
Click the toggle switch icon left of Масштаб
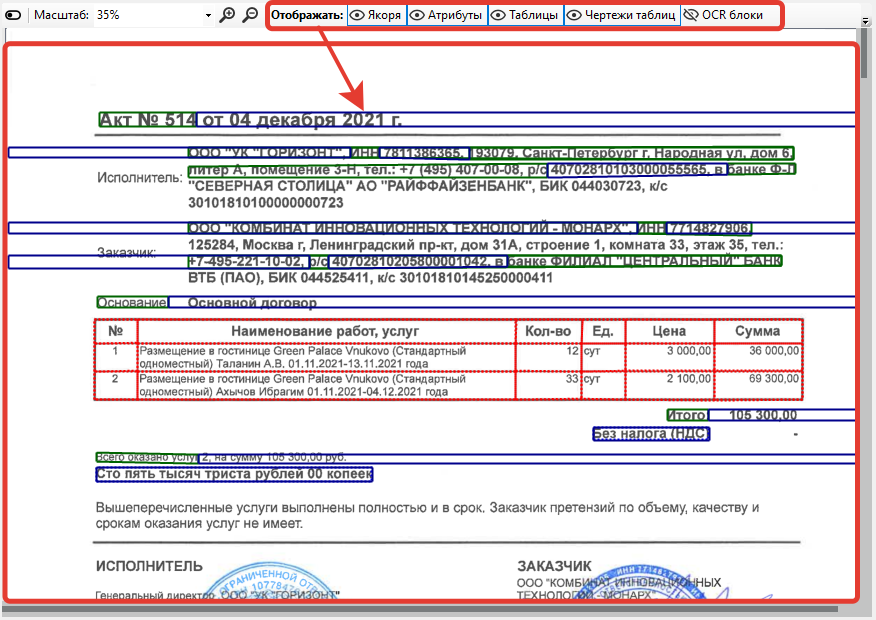[x=13, y=15]
